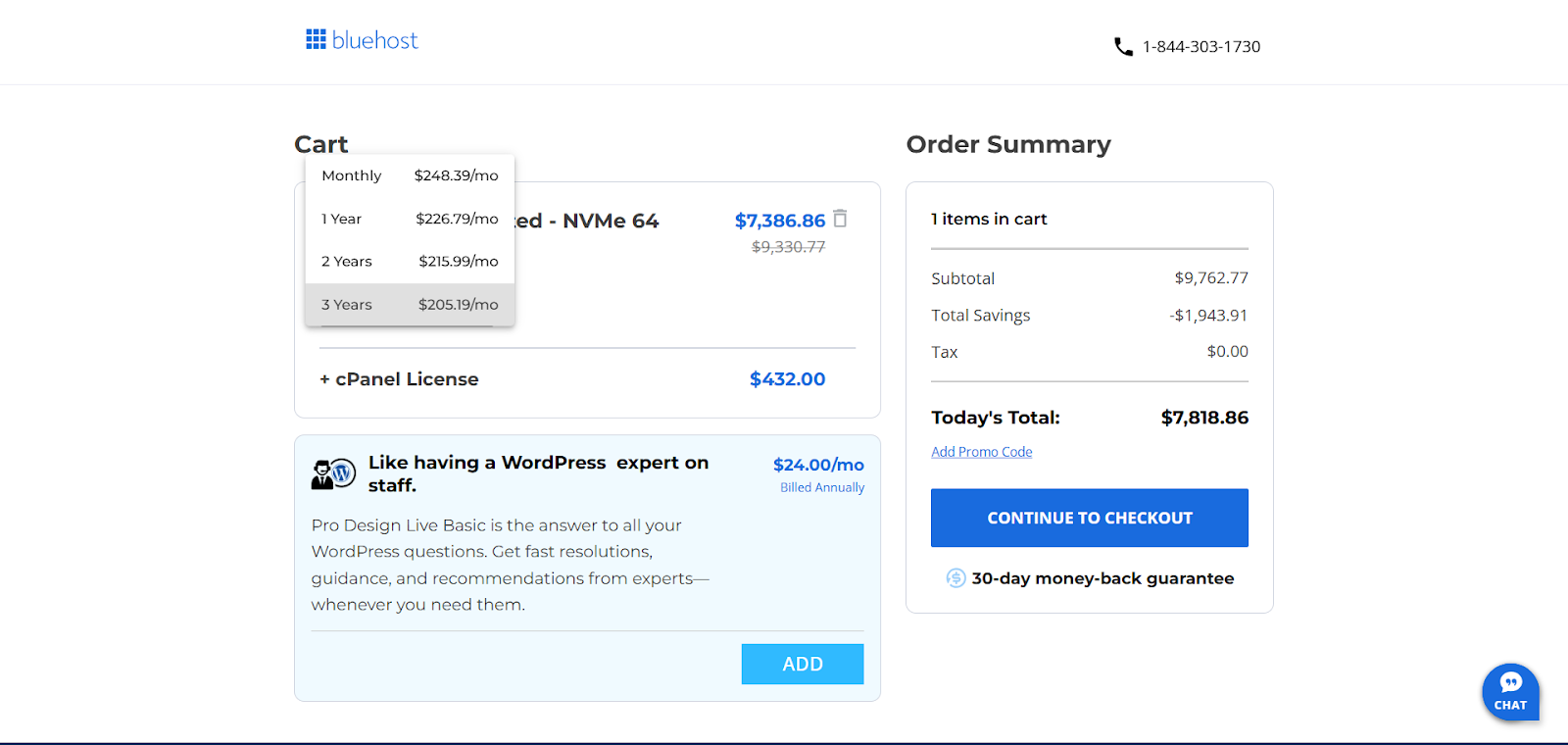Click the 30-day money-back guarantee text
The image size is (1568, 745).
coord(1102,578)
